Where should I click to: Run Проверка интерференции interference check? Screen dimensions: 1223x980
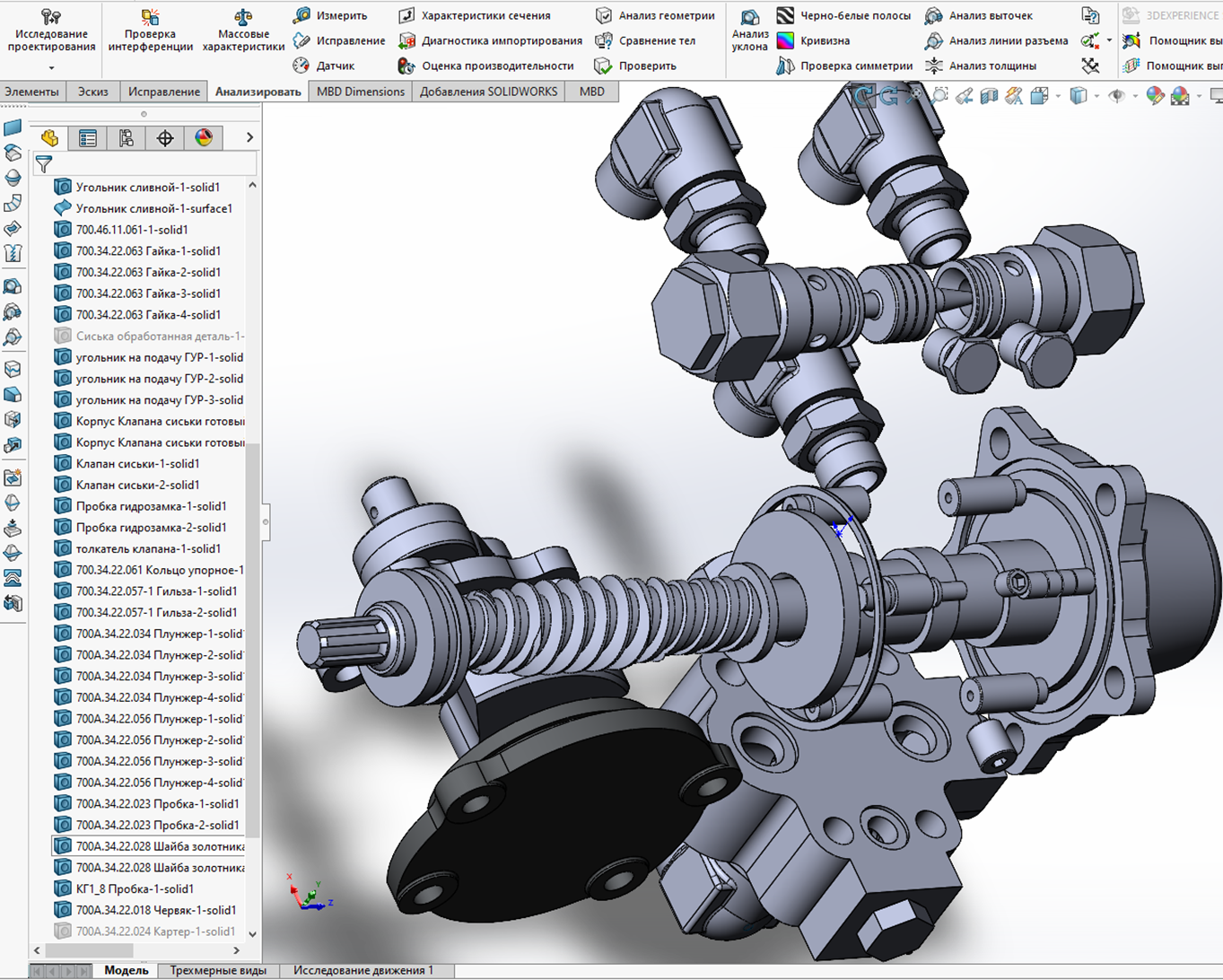(150, 18)
